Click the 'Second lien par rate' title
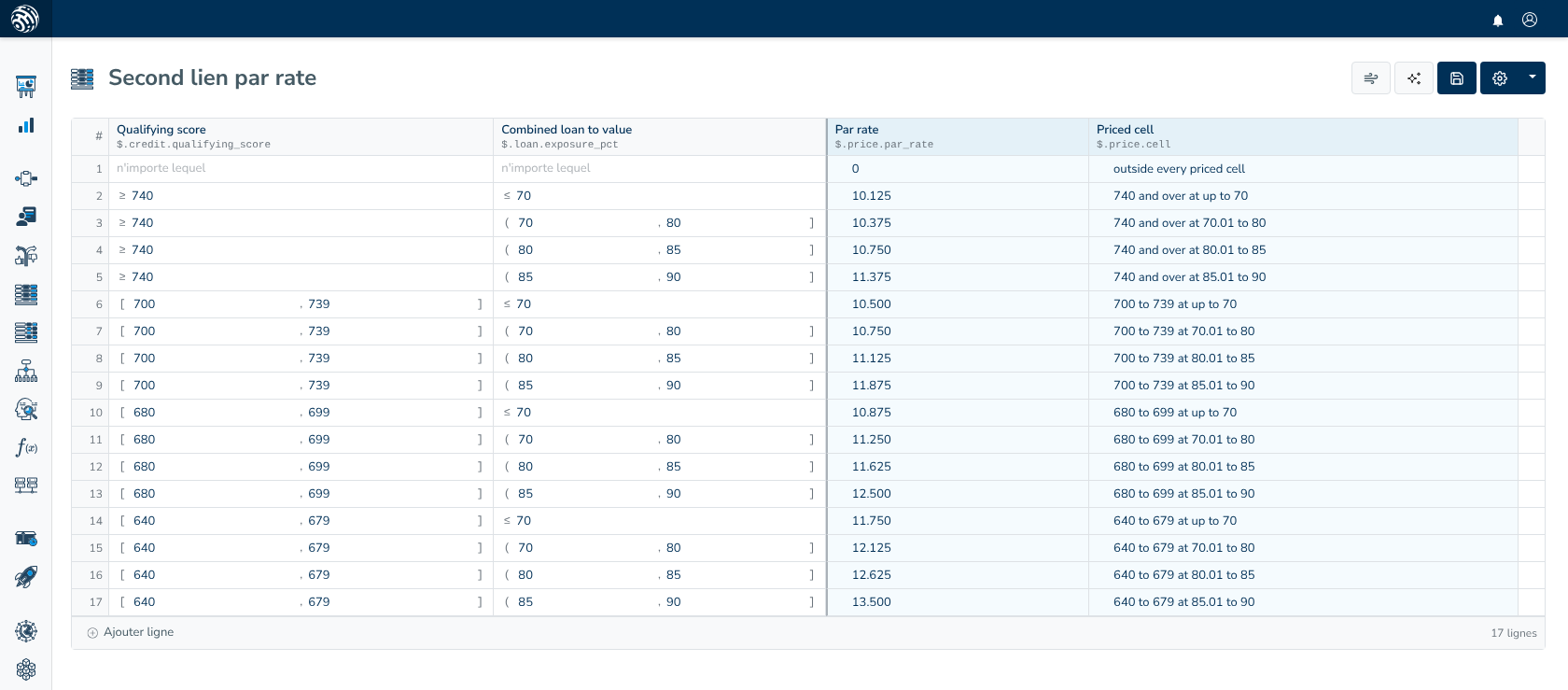 click(212, 77)
